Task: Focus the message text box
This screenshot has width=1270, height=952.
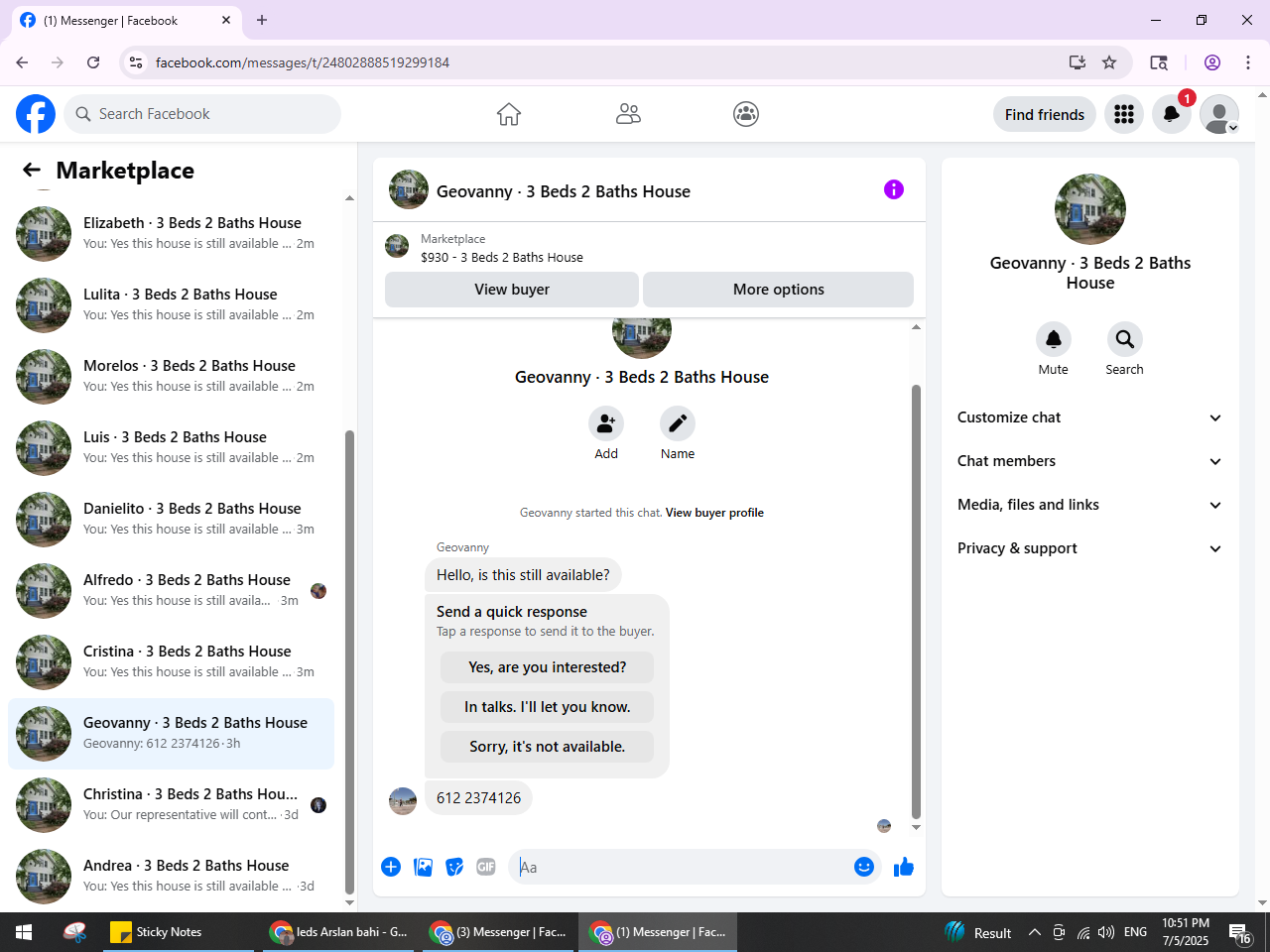Action: click(680, 867)
